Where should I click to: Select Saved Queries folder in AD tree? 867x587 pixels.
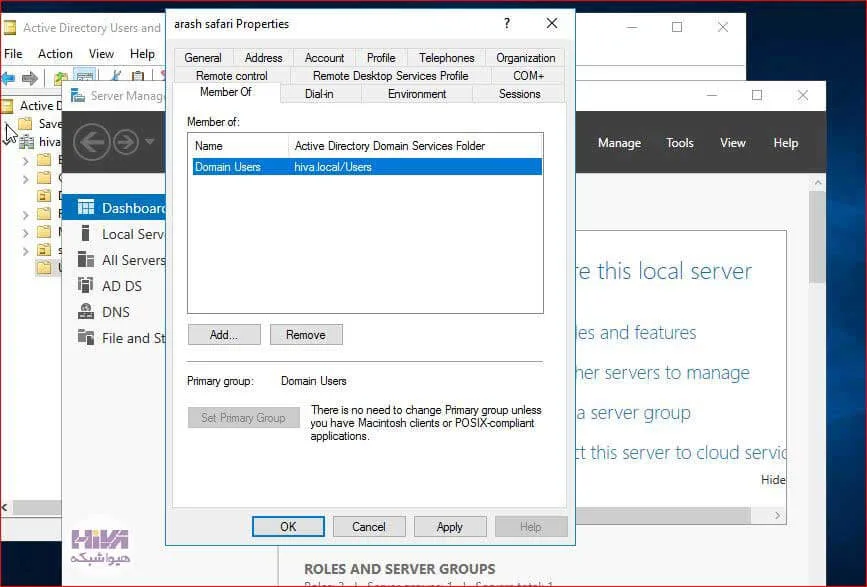(x=40, y=123)
